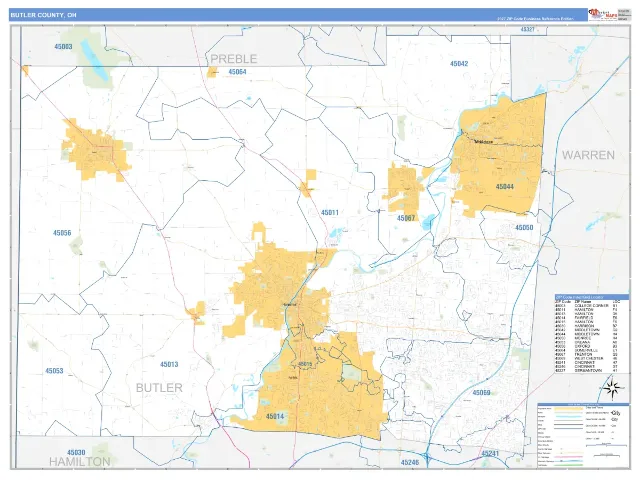Click the ZIP code label 45044
Image resolution: width=640 pixels, height=480 pixels.
504,187
